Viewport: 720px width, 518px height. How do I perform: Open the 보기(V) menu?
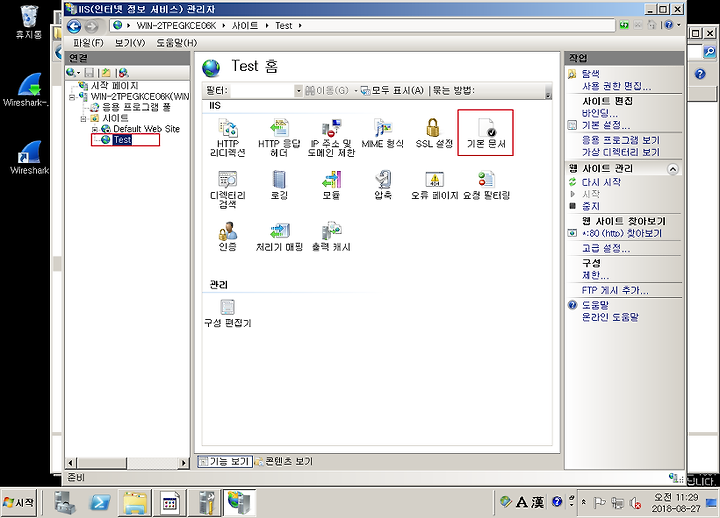(x=129, y=43)
